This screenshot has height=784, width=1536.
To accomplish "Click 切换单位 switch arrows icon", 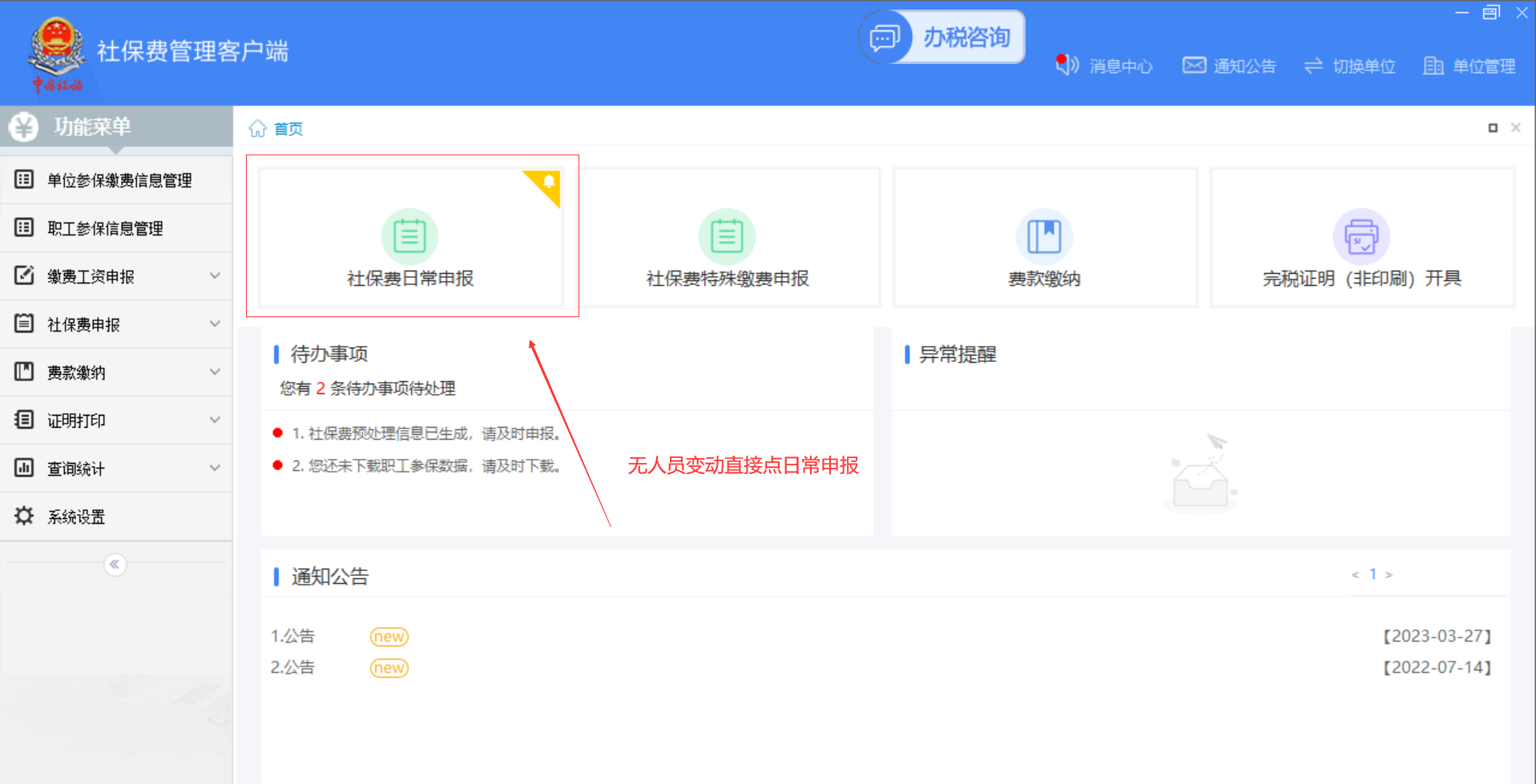I will pyautogui.click(x=1313, y=66).
